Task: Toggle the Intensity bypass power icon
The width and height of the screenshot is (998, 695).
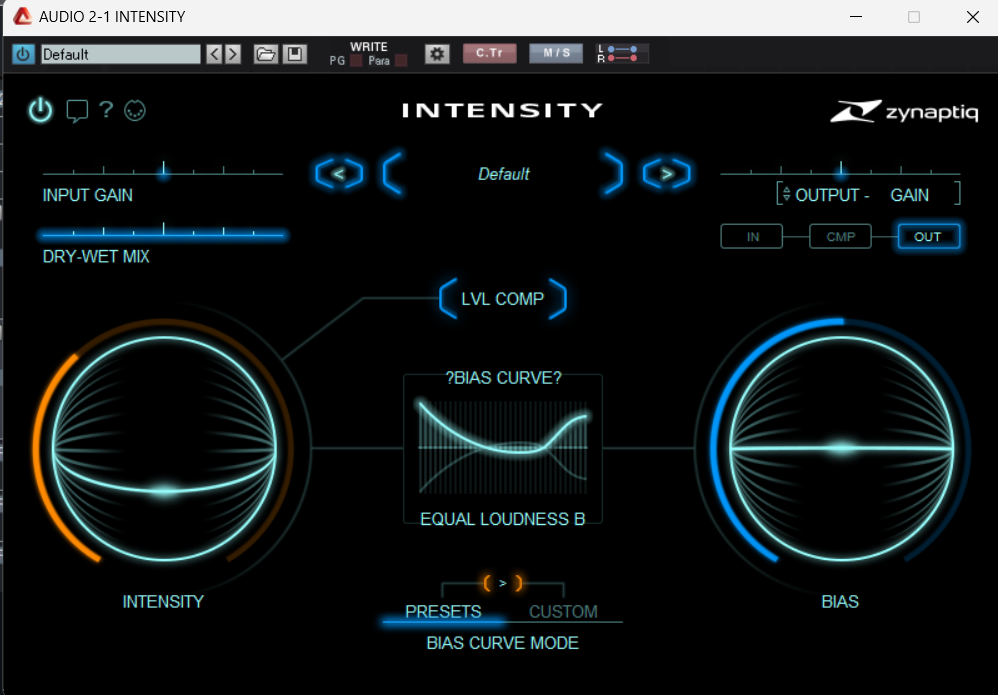Action: click(x=40, y=111)
